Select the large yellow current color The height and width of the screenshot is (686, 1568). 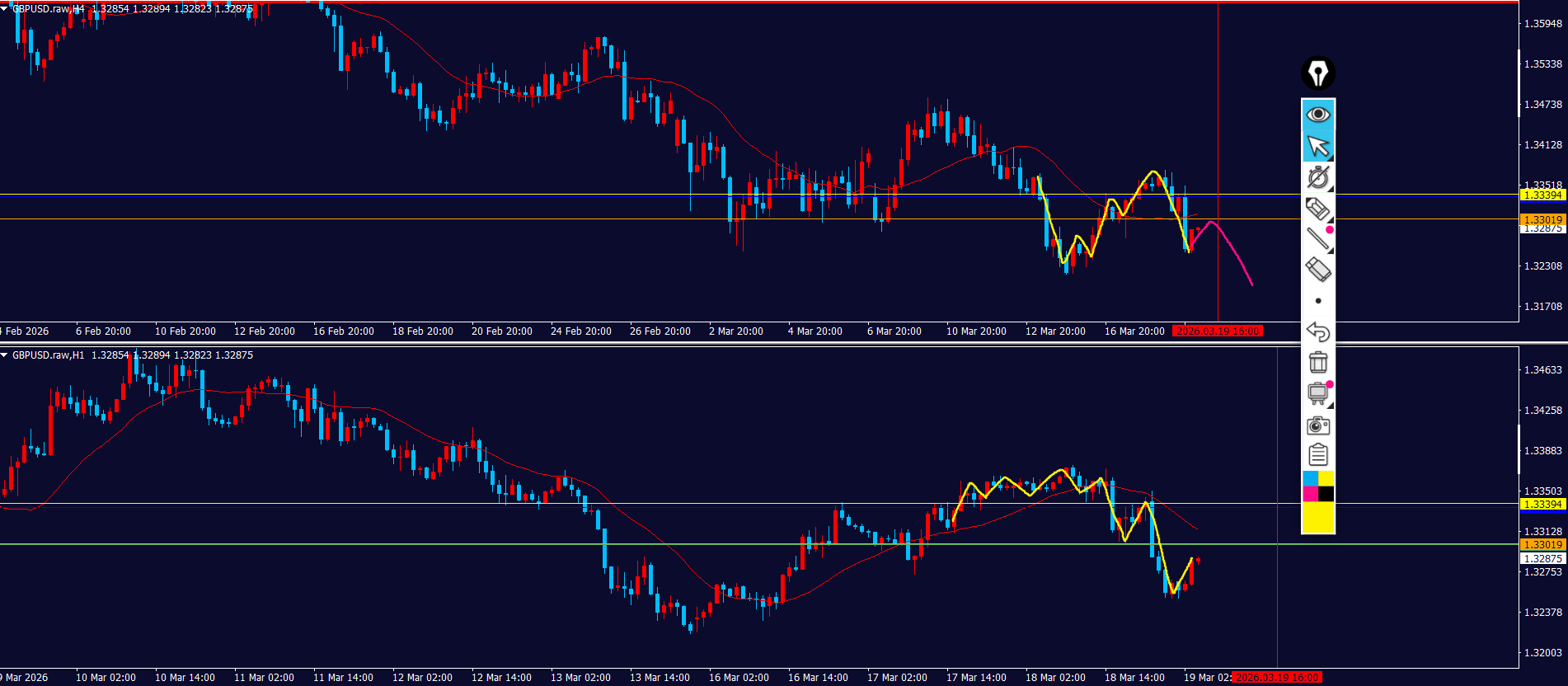[x=1317, y=518]
